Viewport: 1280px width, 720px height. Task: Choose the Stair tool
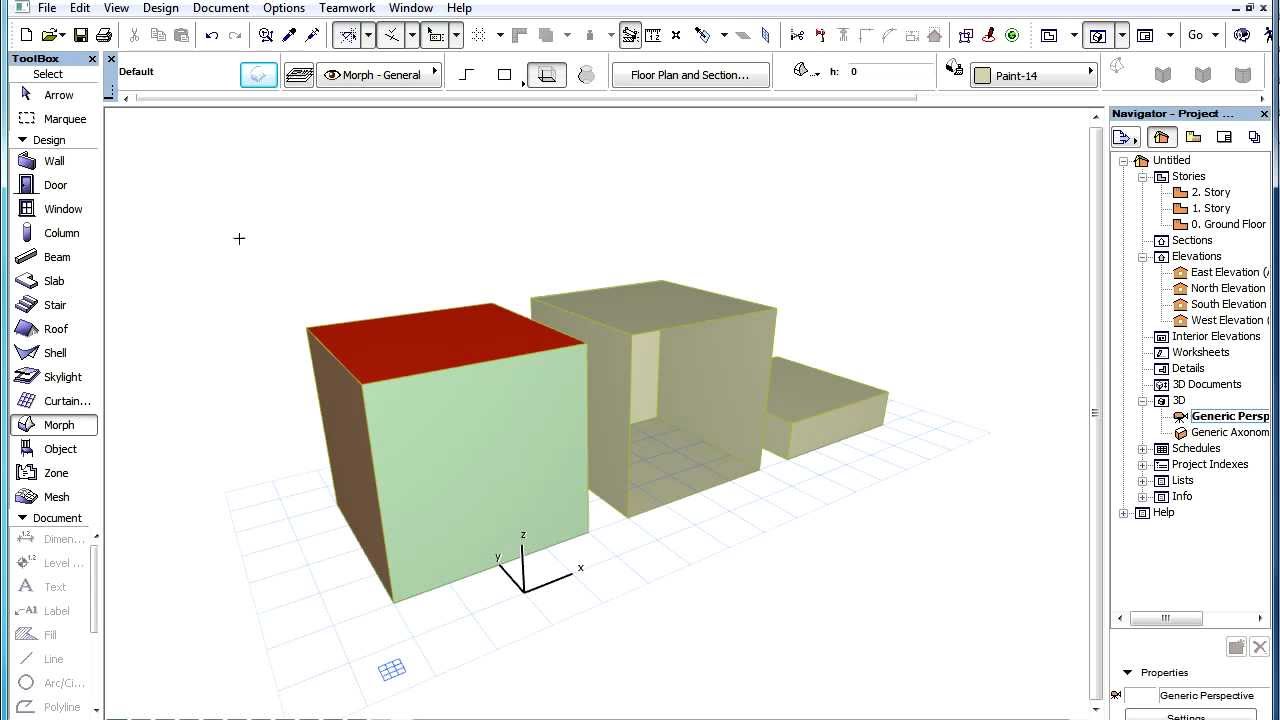[x=54, y=305]
